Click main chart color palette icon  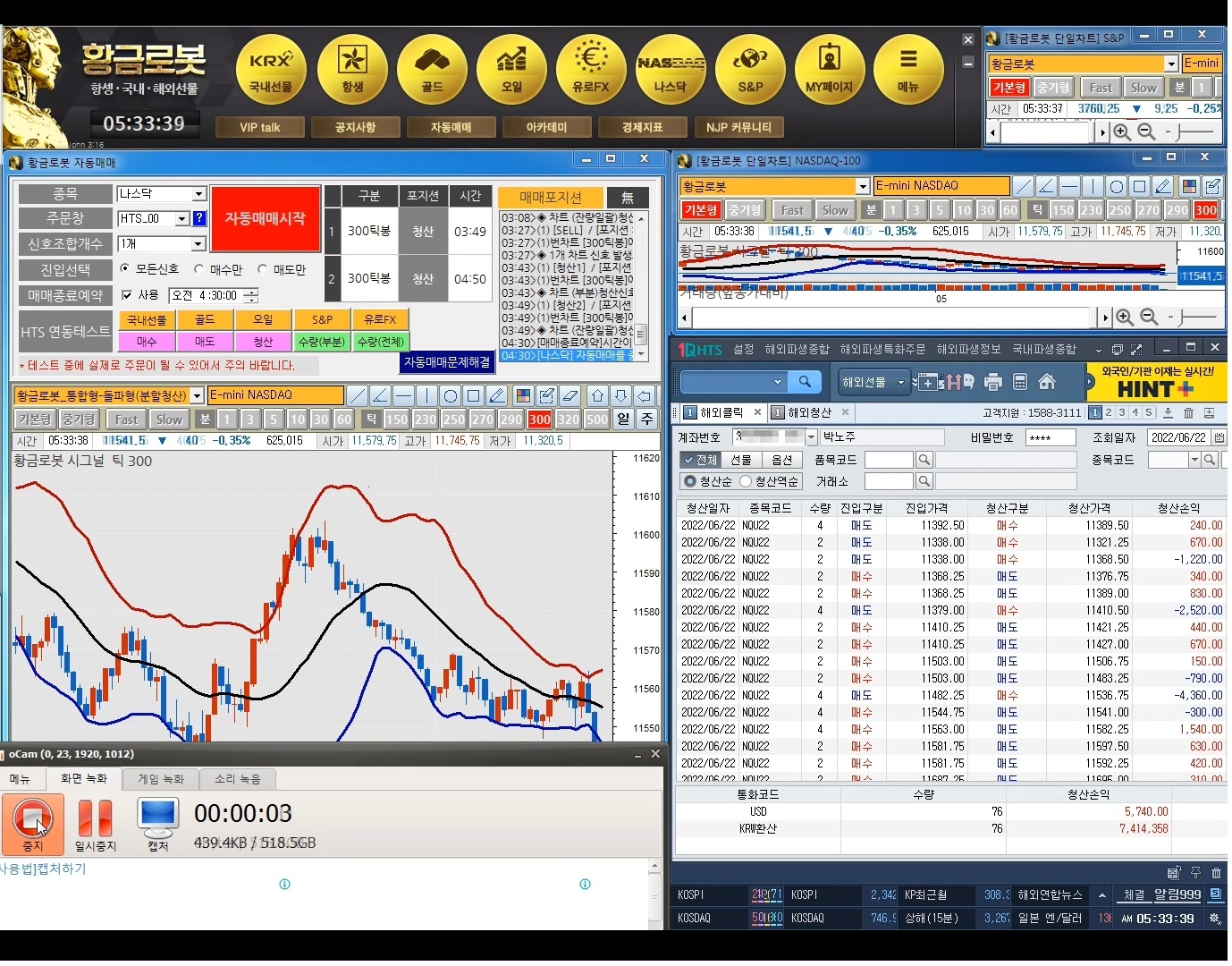[524, 395]
